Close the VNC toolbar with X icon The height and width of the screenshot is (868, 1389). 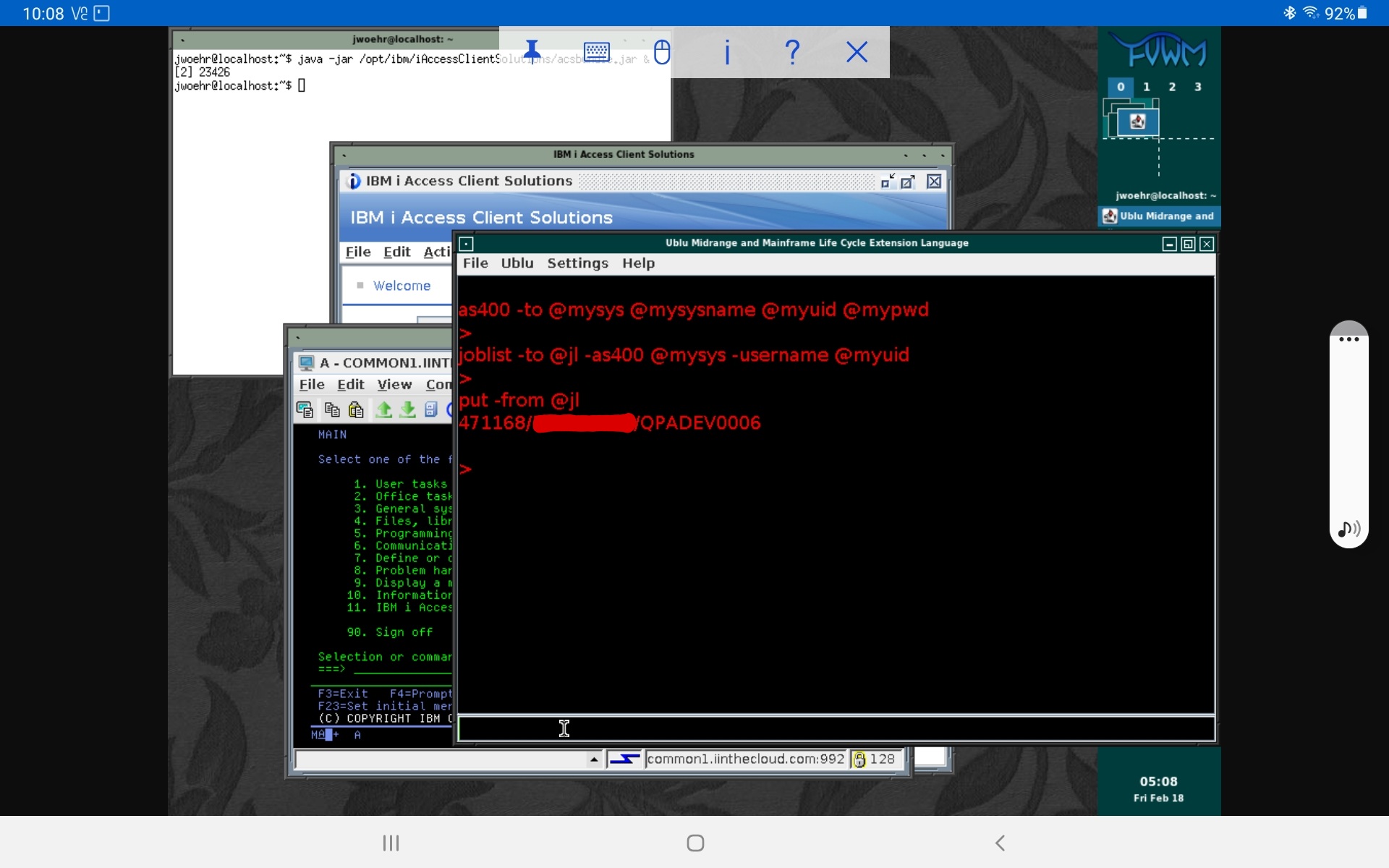(x=857, y=51)
